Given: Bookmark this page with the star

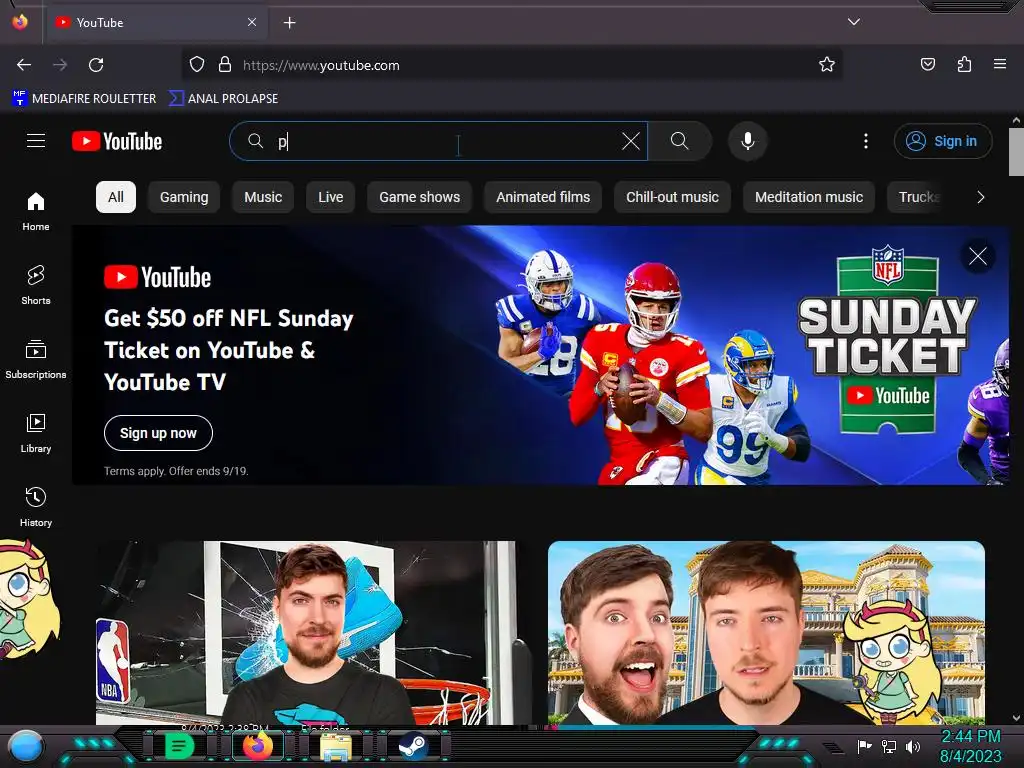Looking at the screenshot, I should click(827, 64).
